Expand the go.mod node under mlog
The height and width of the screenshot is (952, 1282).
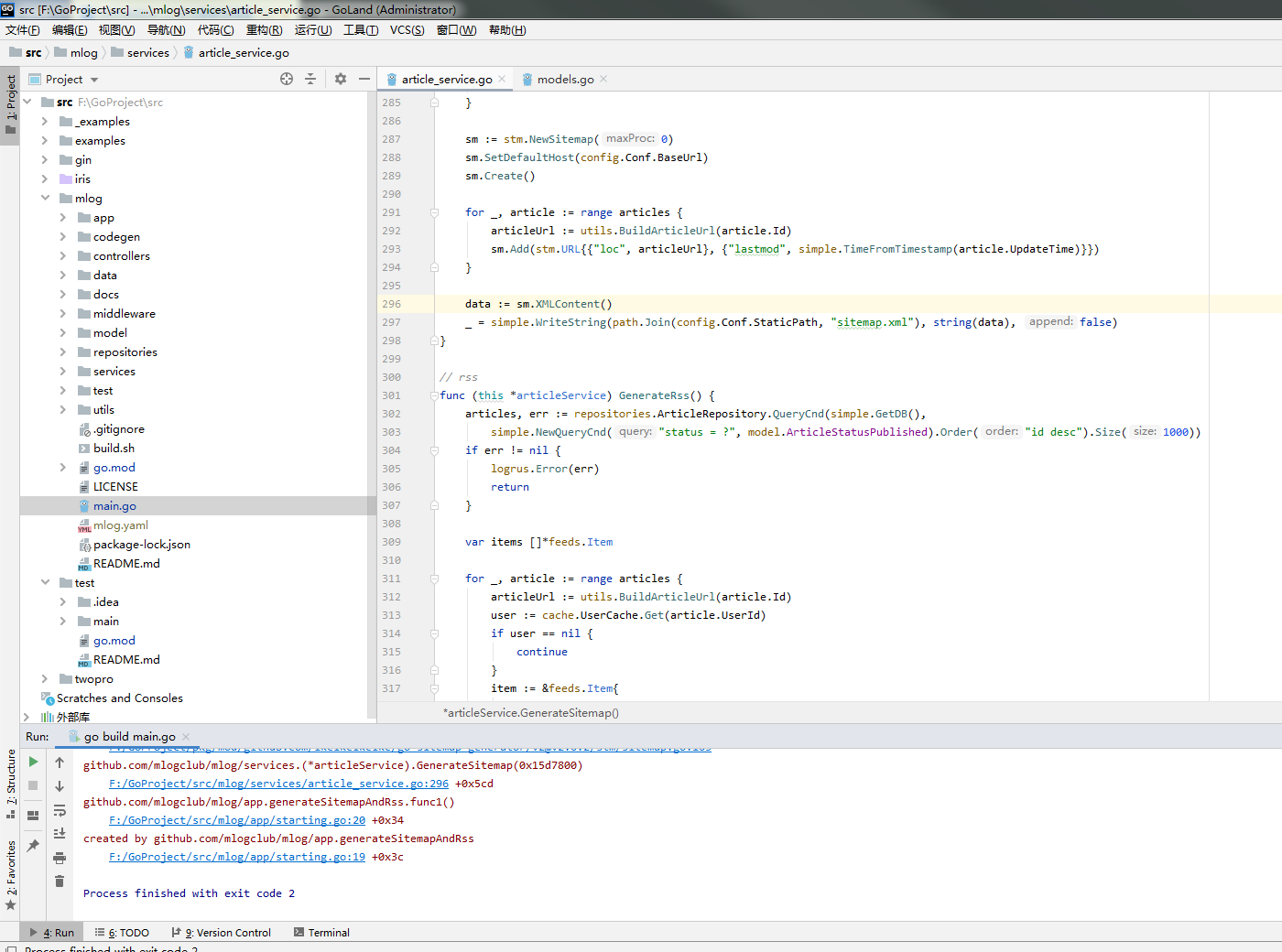63,468
